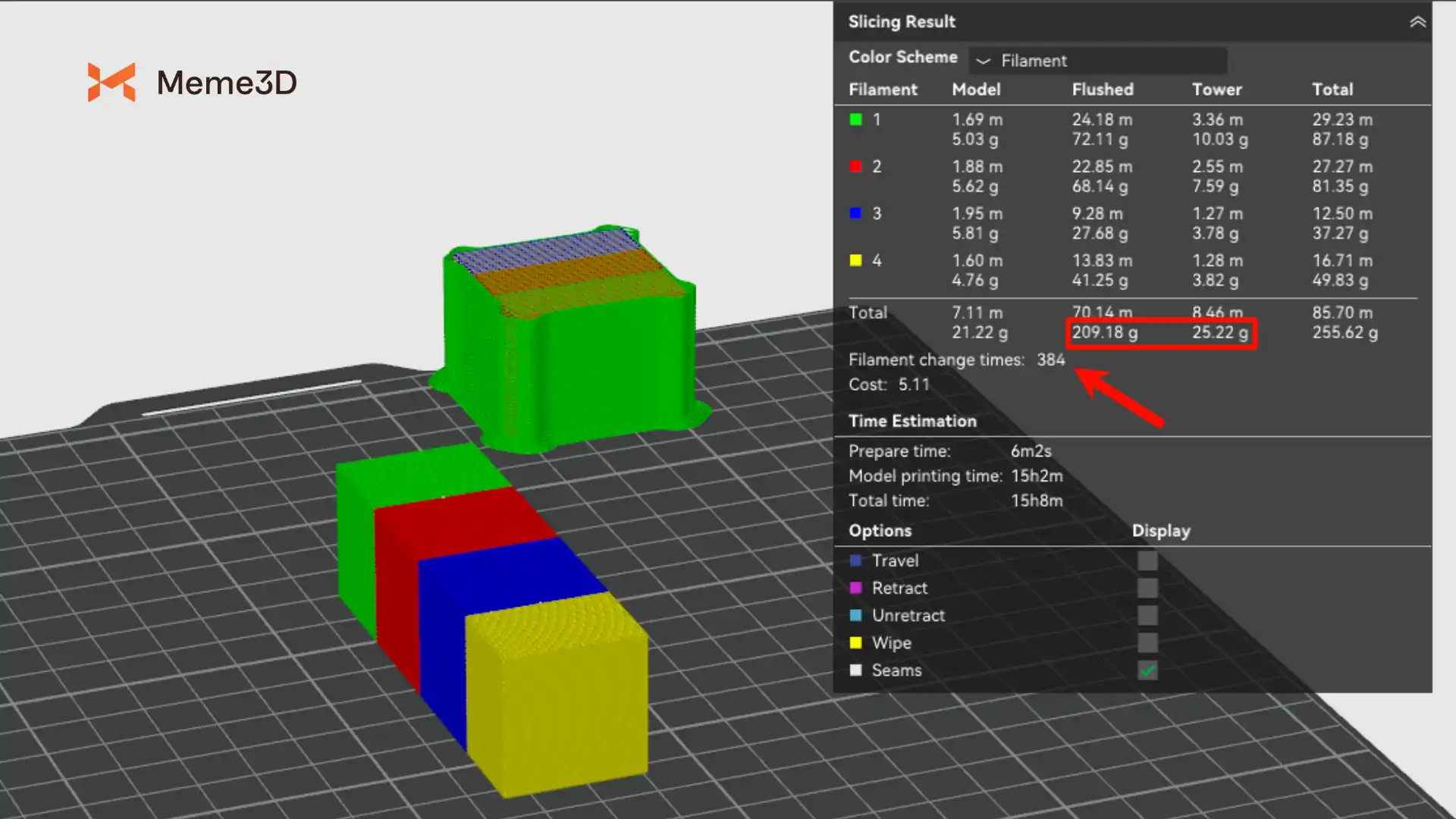The height and width of the screenshot is (819, 1456).
Task: Click the Tower column header
Action: pyautogui.click(x=1216, y=89)
